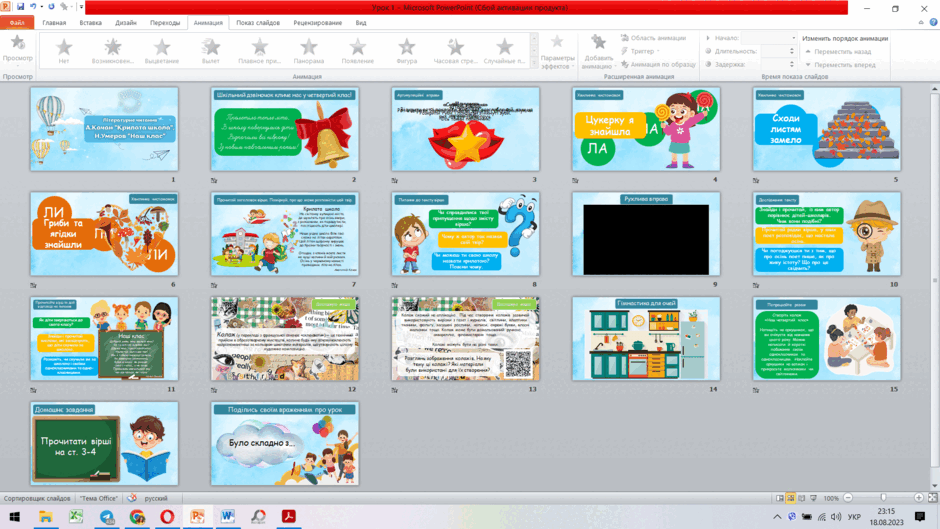Click the Save icon in quick access toolbar

(20, 7)
